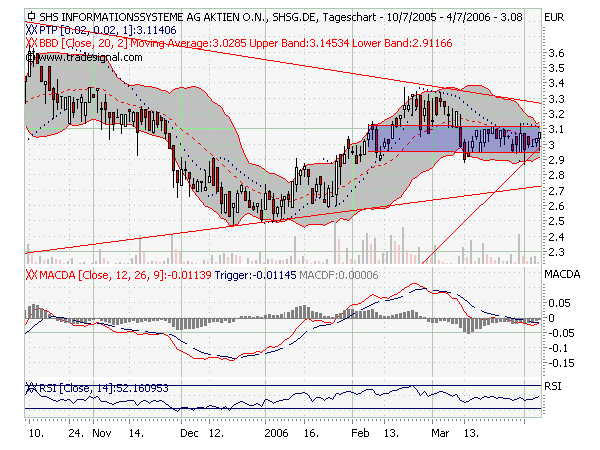Click the EUR axis label
The height and width of the screenshot is (450, 600).
point(554,17)
